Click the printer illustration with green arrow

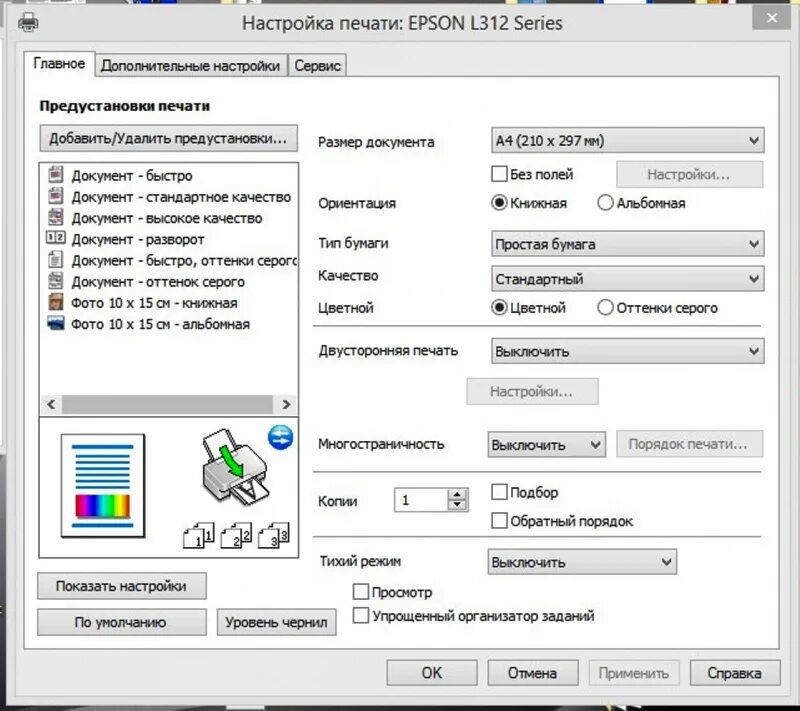click(235, 467)
